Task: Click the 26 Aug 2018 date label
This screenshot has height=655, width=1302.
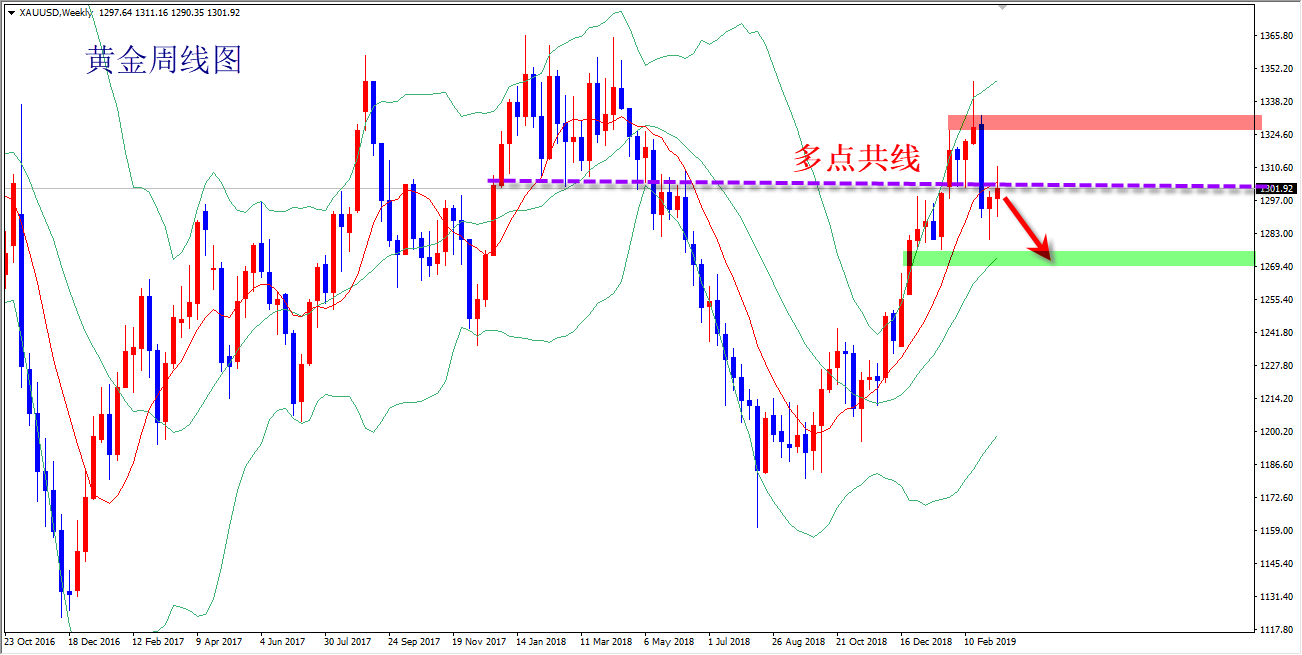Action: point(797,642)
